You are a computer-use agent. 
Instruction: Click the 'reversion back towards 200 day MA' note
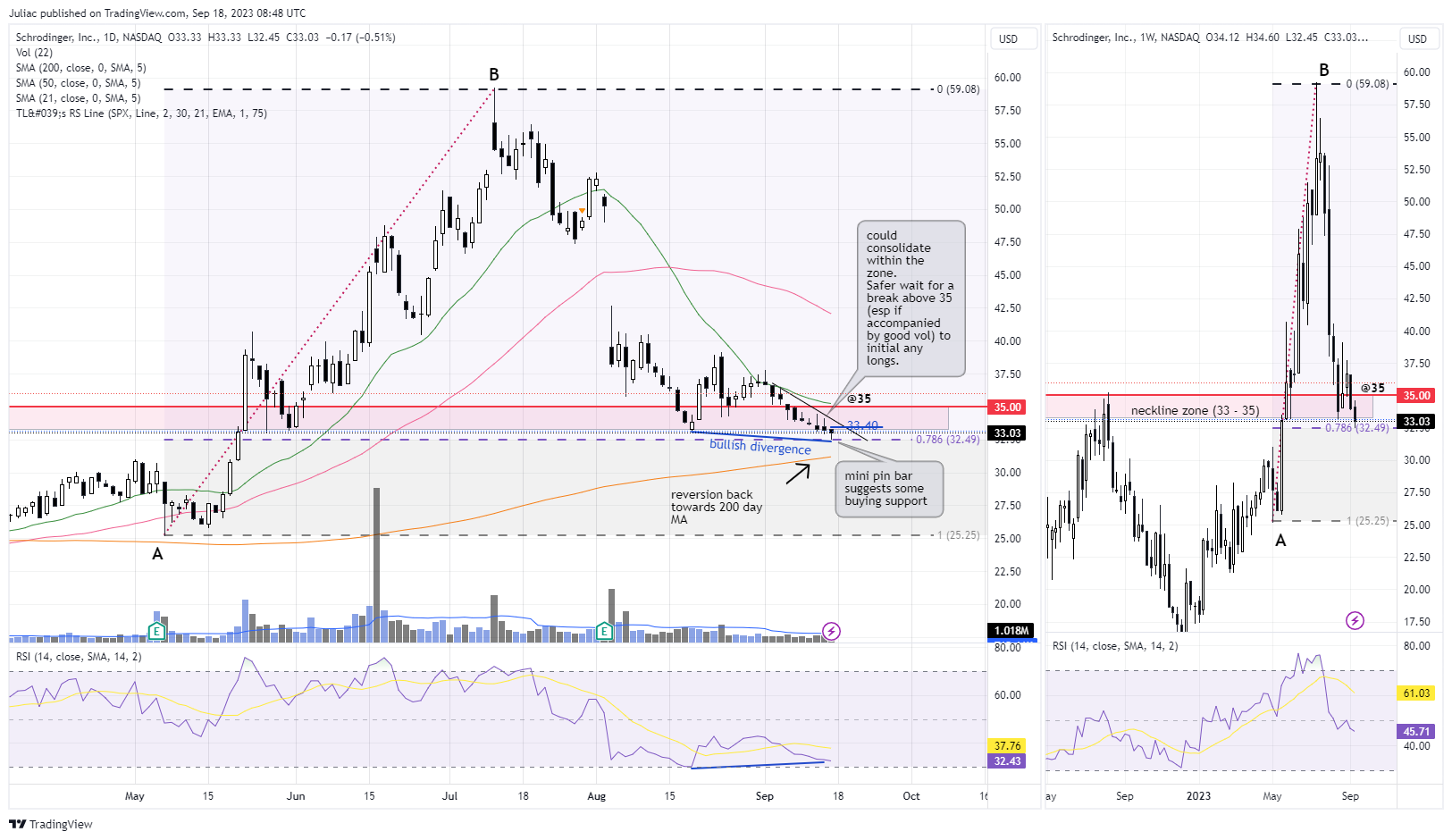point(717,507)
